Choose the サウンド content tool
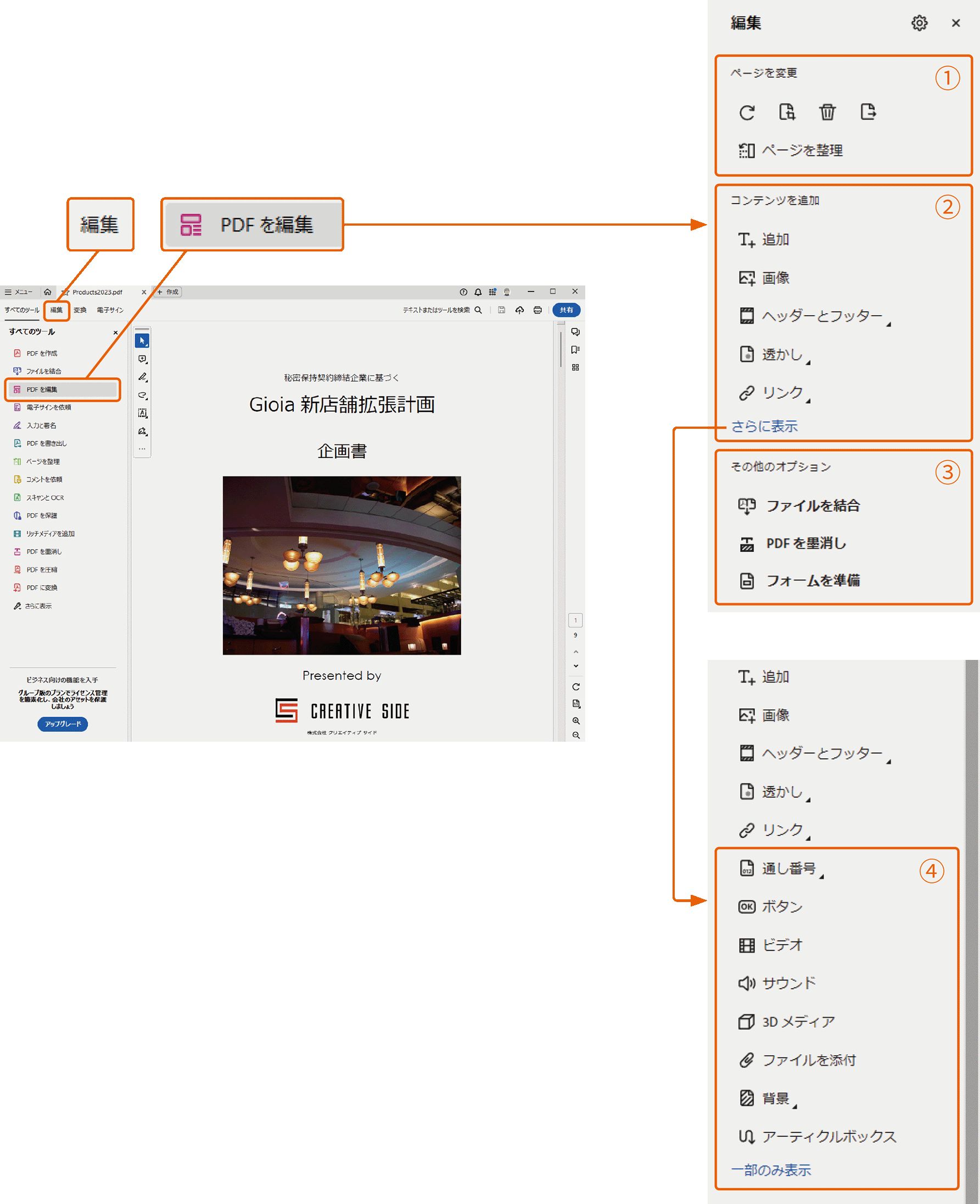The width and height of the screenshot is (980, 1204). 777,983
